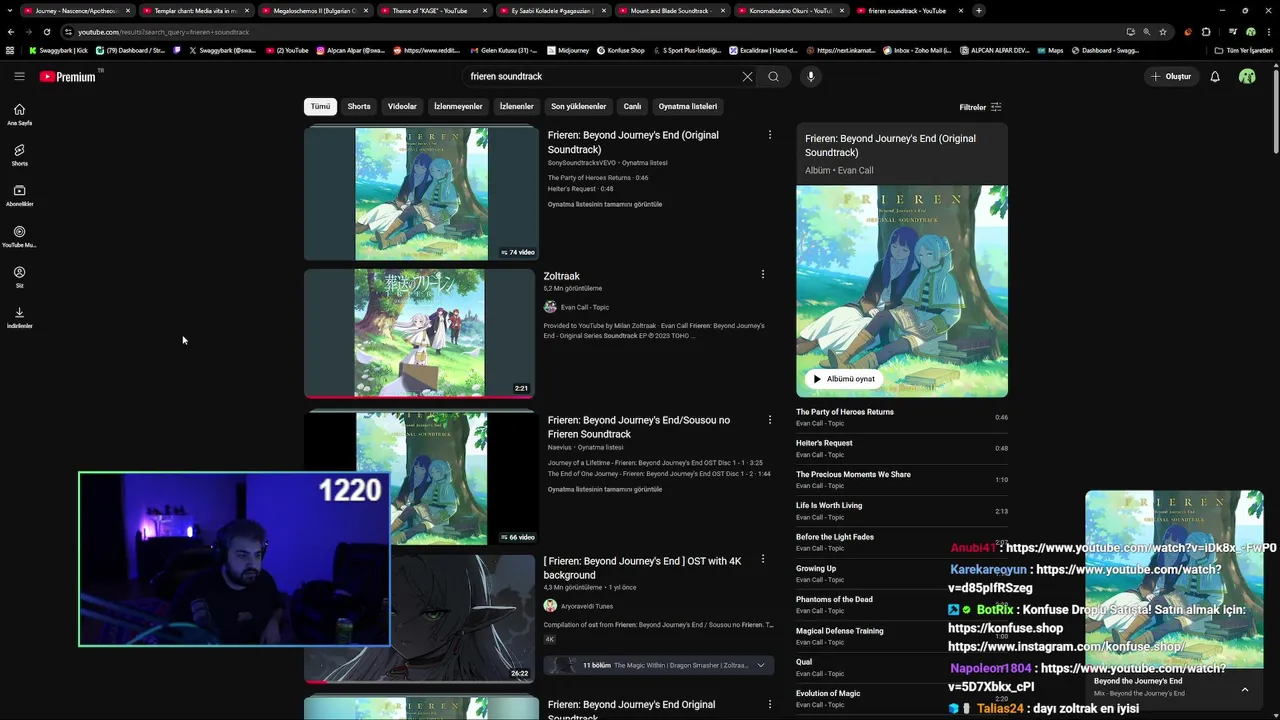Open Ana Sayfa in the sidebar
Viewport: 1280px width, 720px height.
19,114
